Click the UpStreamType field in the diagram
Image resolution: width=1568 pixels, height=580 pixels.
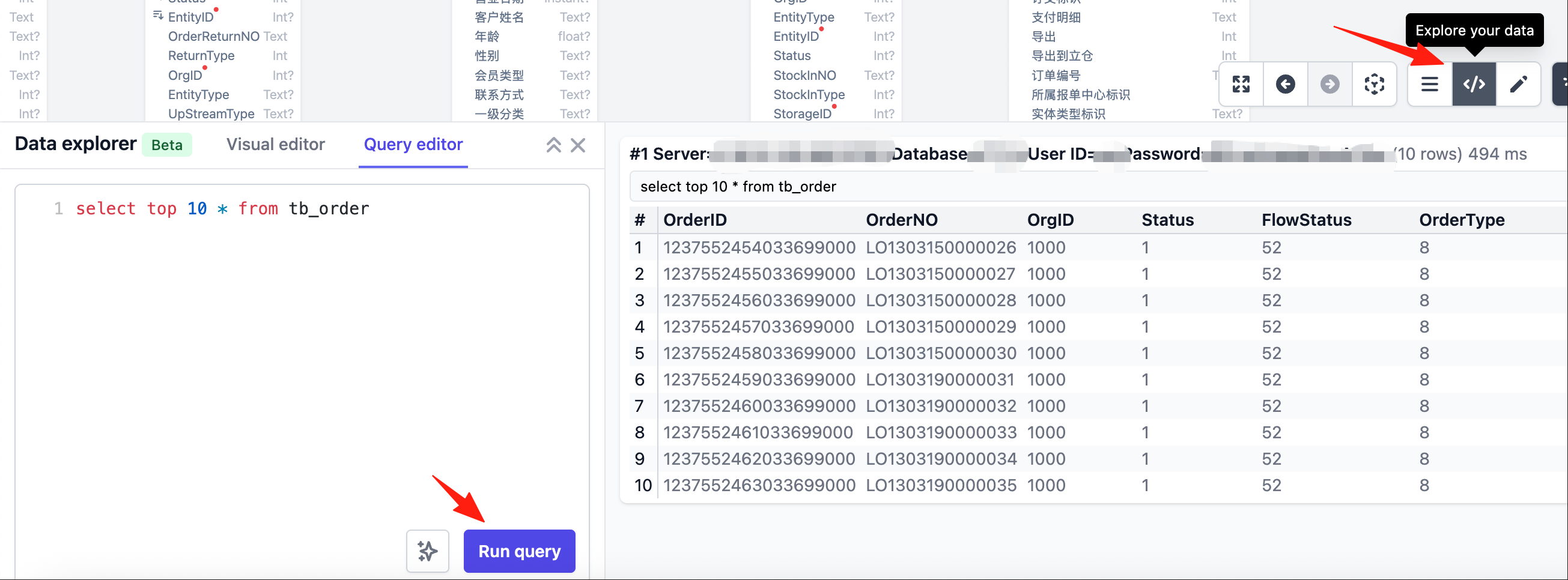point(211,114)
